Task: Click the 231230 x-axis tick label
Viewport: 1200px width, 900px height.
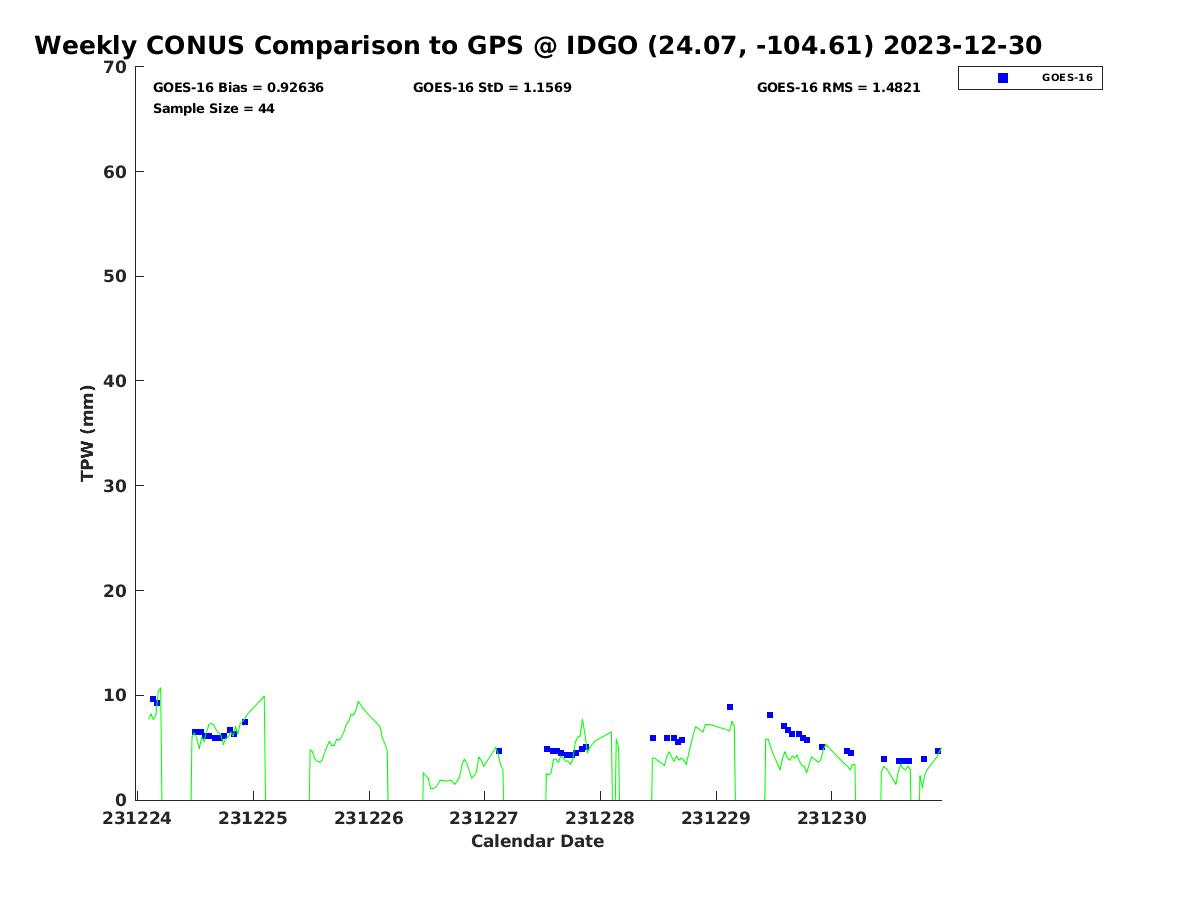Action: tap(832, 819)
